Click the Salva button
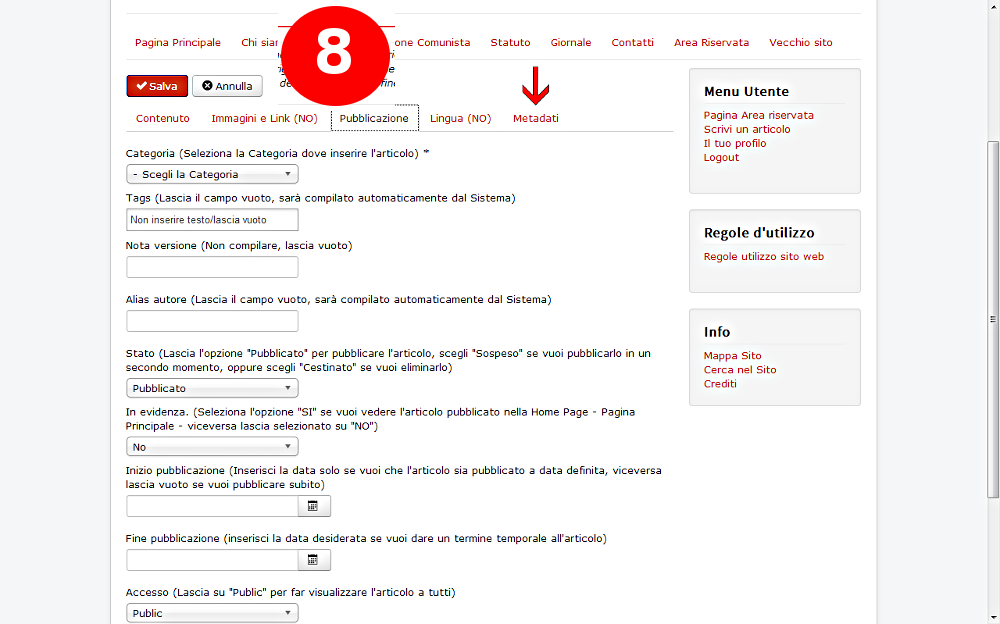The width and height of the screenshot is (1000, 624). pyautogui.click(x=157, y=86)
